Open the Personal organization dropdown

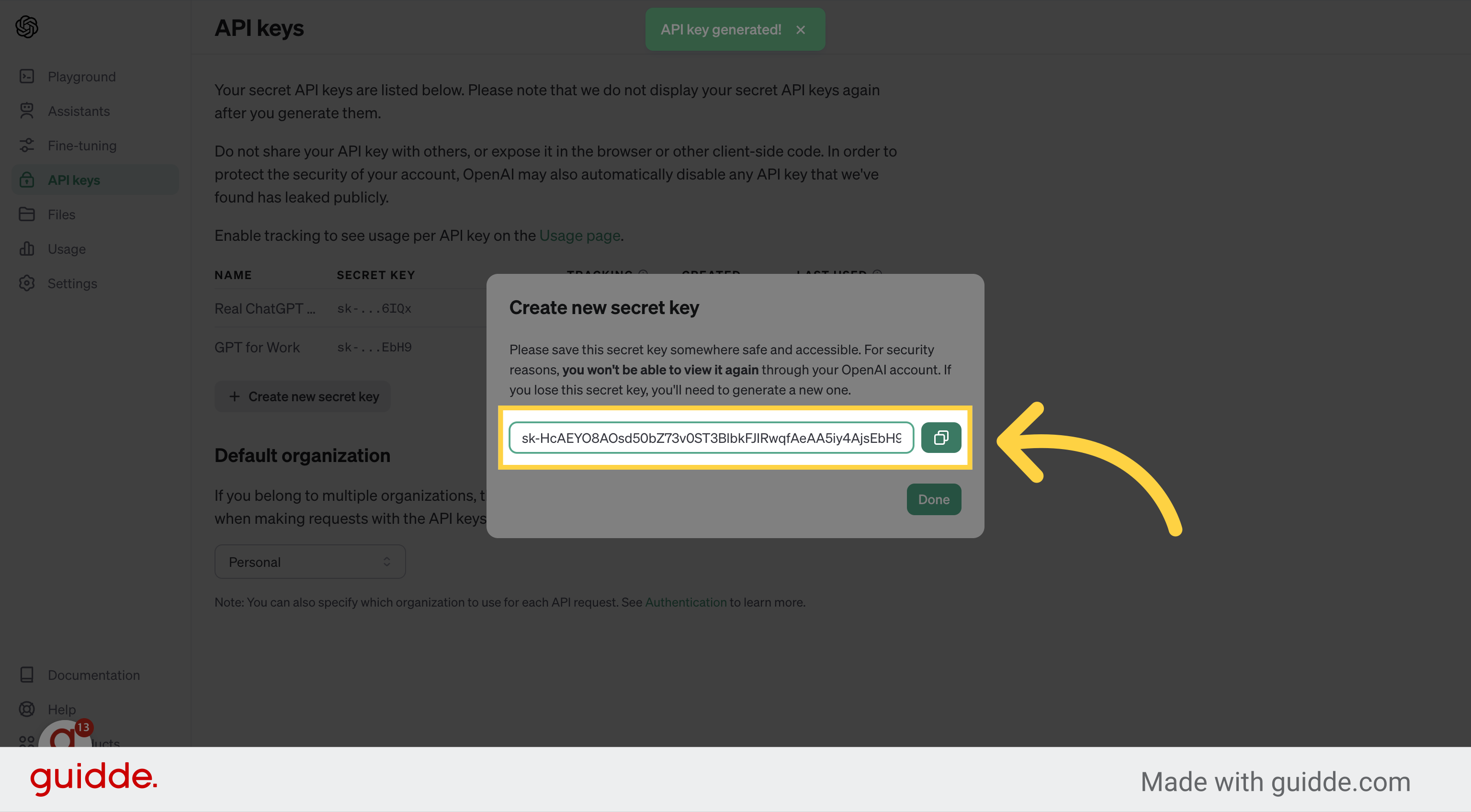tap(310, 562)
